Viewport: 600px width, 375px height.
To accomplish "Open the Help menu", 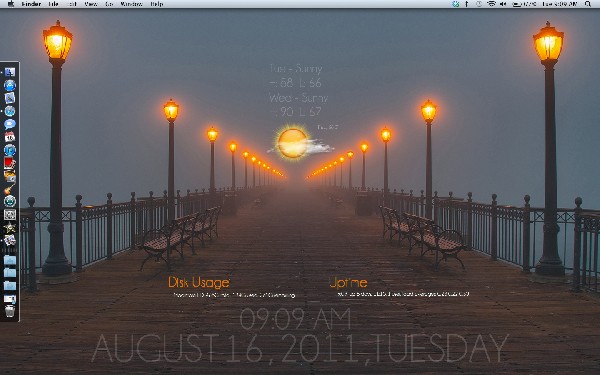I will pyautogui.click(x=157, y=4).
